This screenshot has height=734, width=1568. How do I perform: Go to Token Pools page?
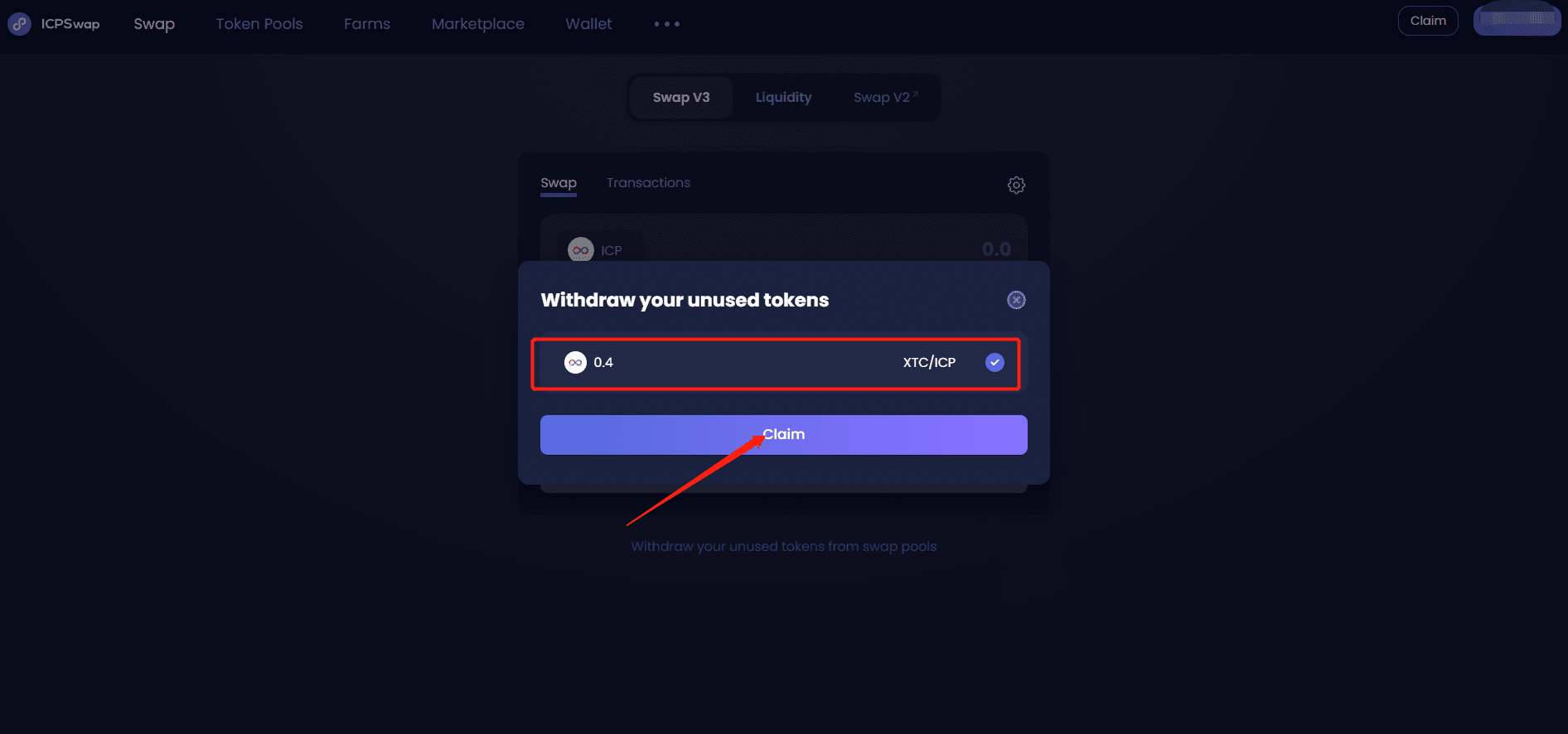point(259,24)
